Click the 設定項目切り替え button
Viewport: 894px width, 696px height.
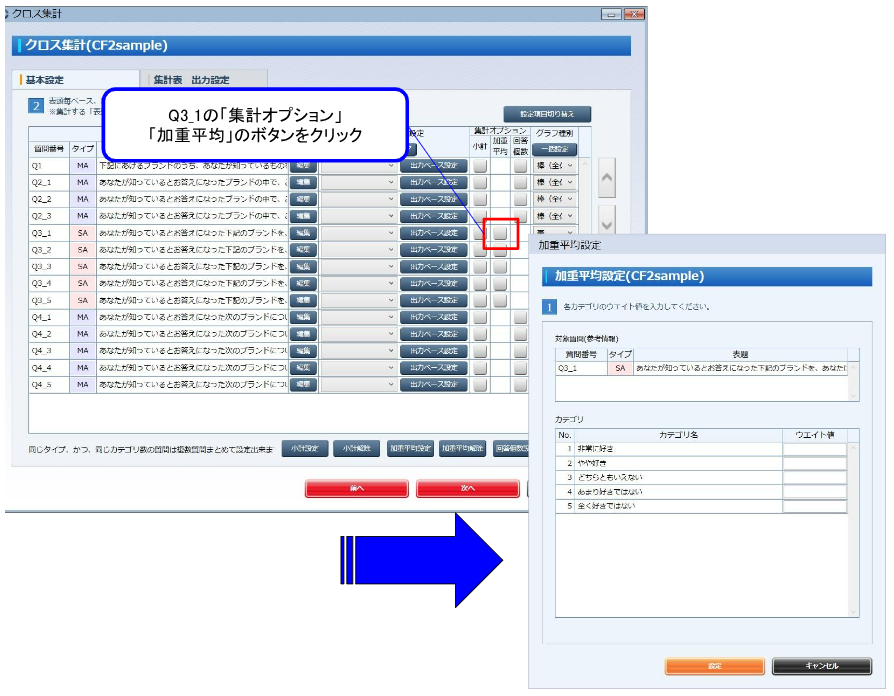point(547,114)
